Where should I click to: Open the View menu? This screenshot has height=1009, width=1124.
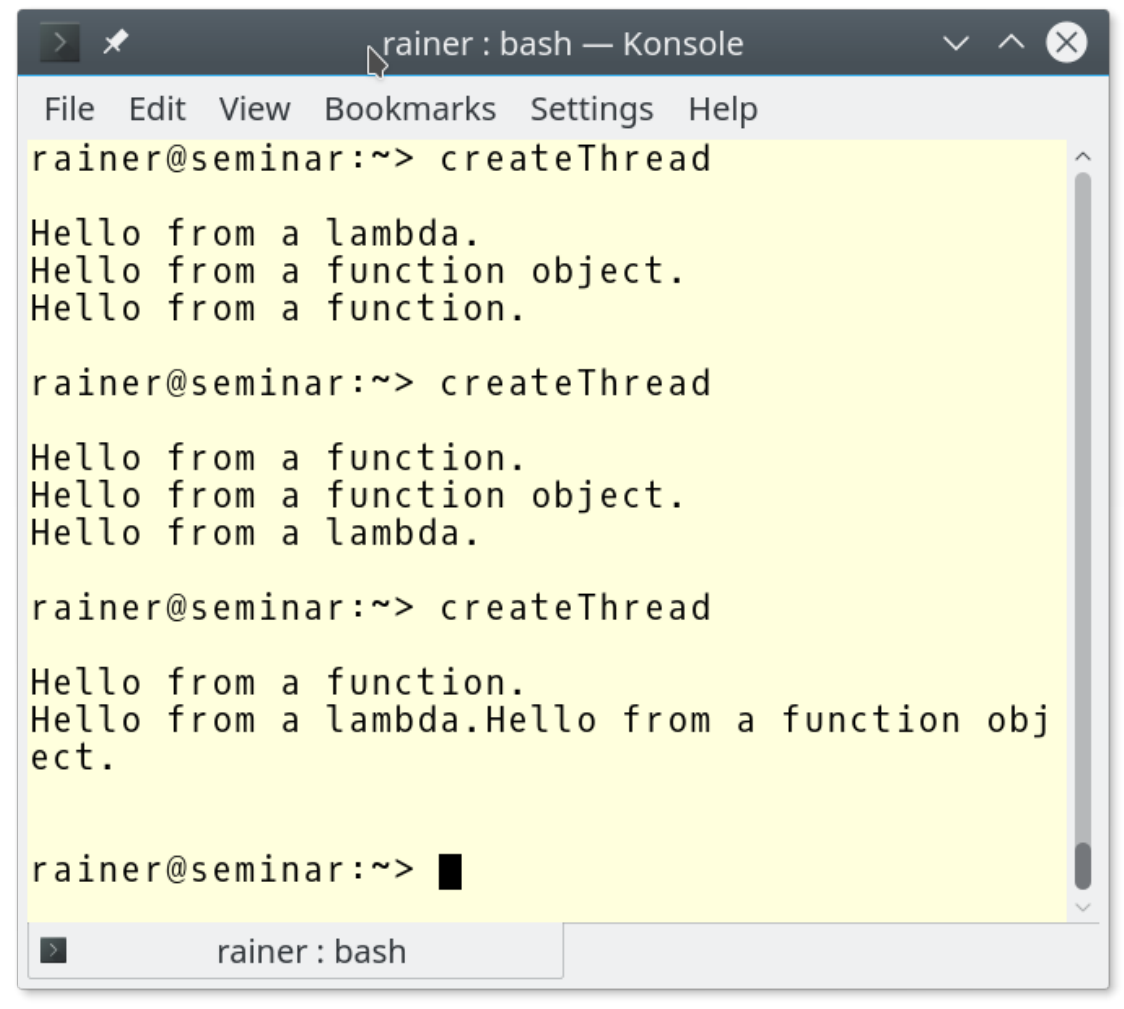pyautogui.click(x=254, y=109)
